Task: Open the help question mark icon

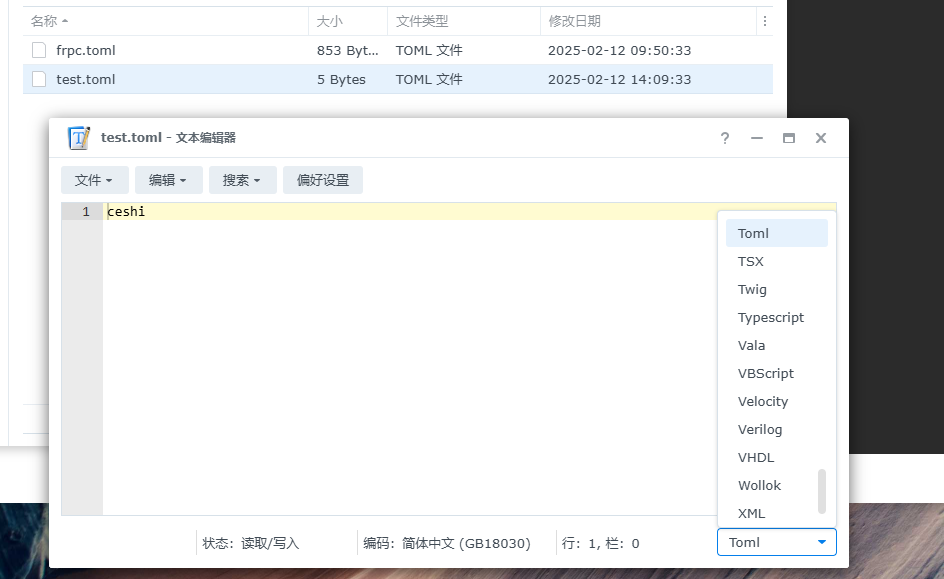Action: 724,138
